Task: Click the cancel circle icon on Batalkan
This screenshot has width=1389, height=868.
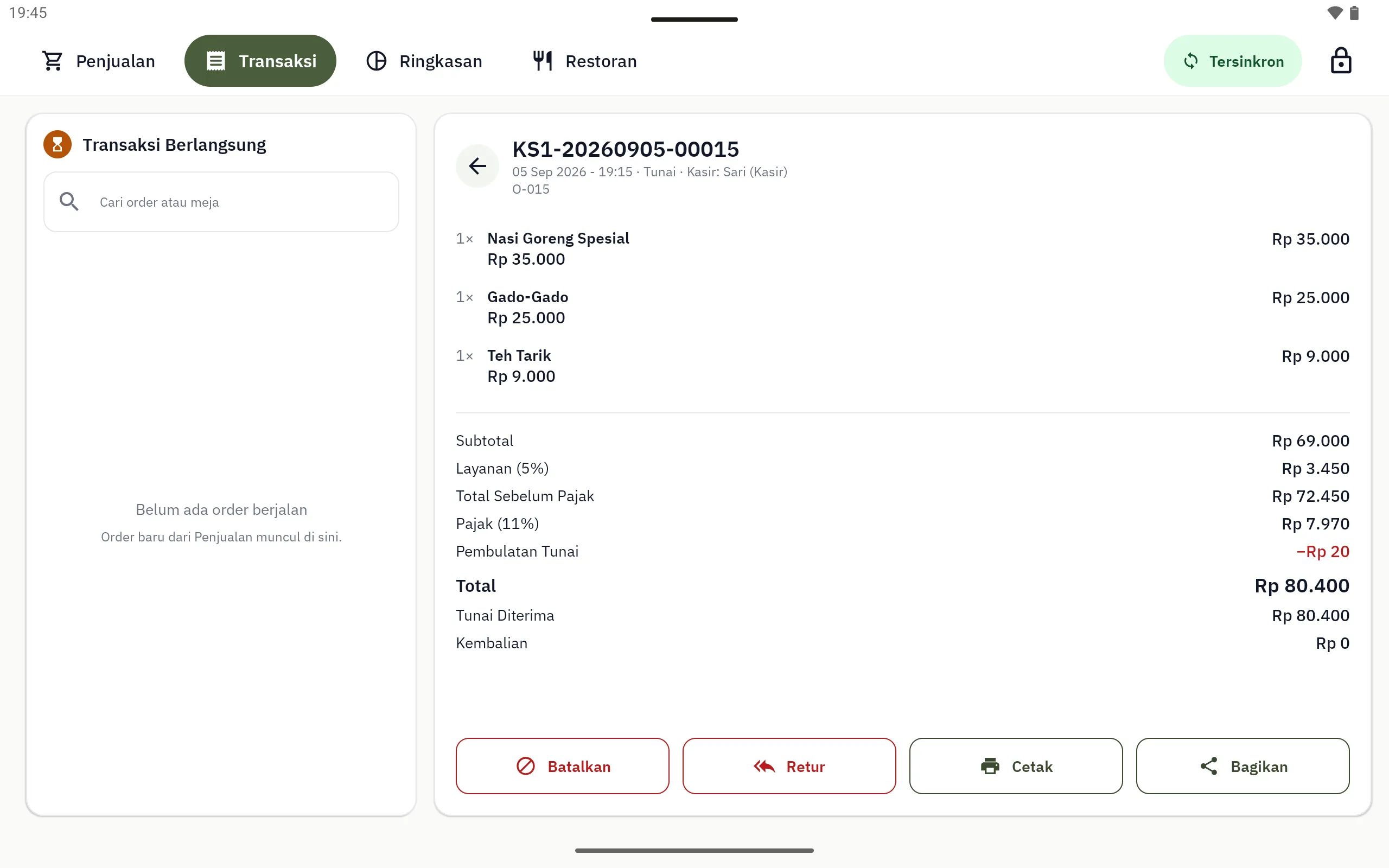Action: coord(526,767)
